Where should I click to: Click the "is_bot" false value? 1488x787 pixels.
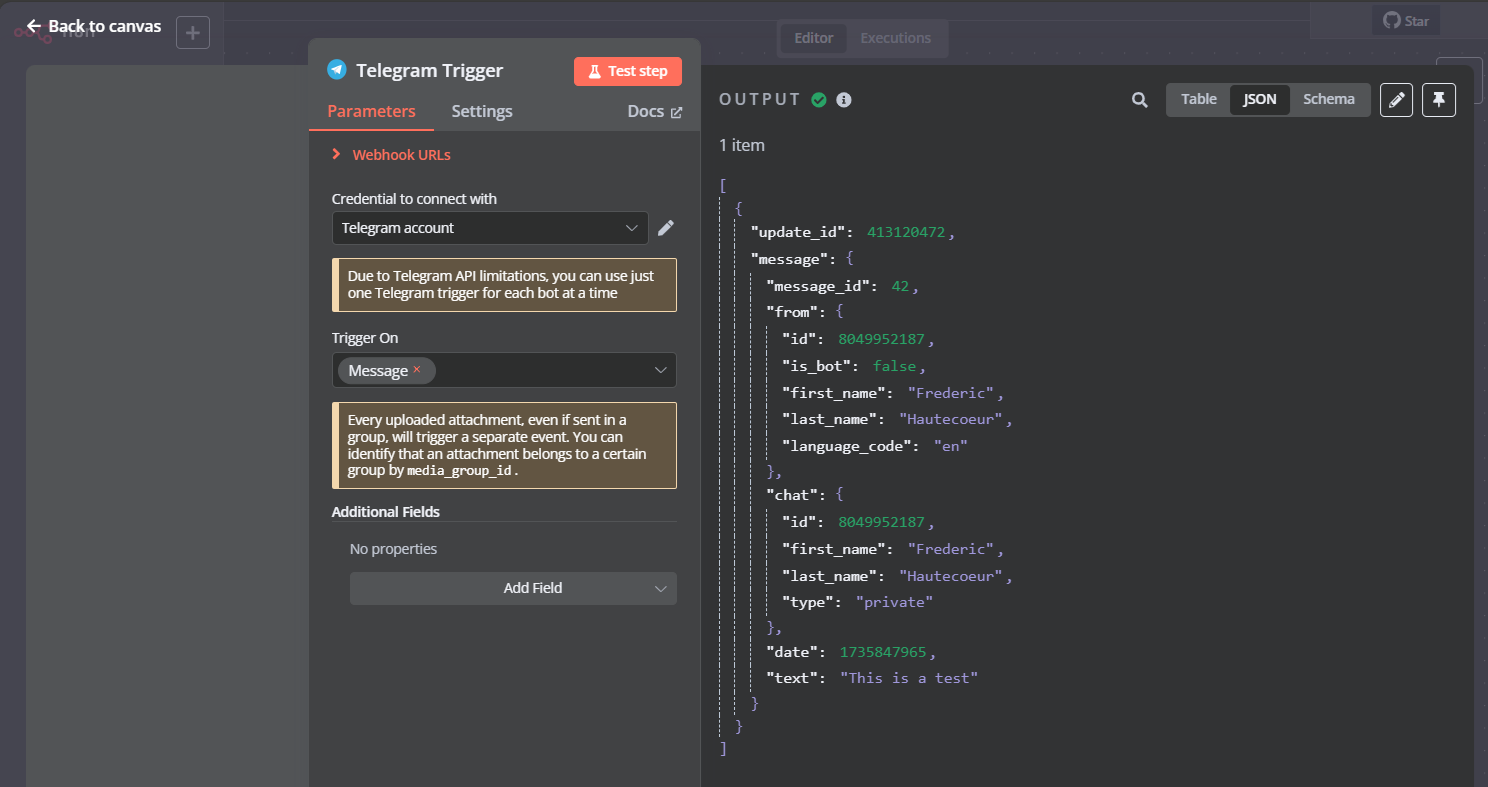click(893, 366)
